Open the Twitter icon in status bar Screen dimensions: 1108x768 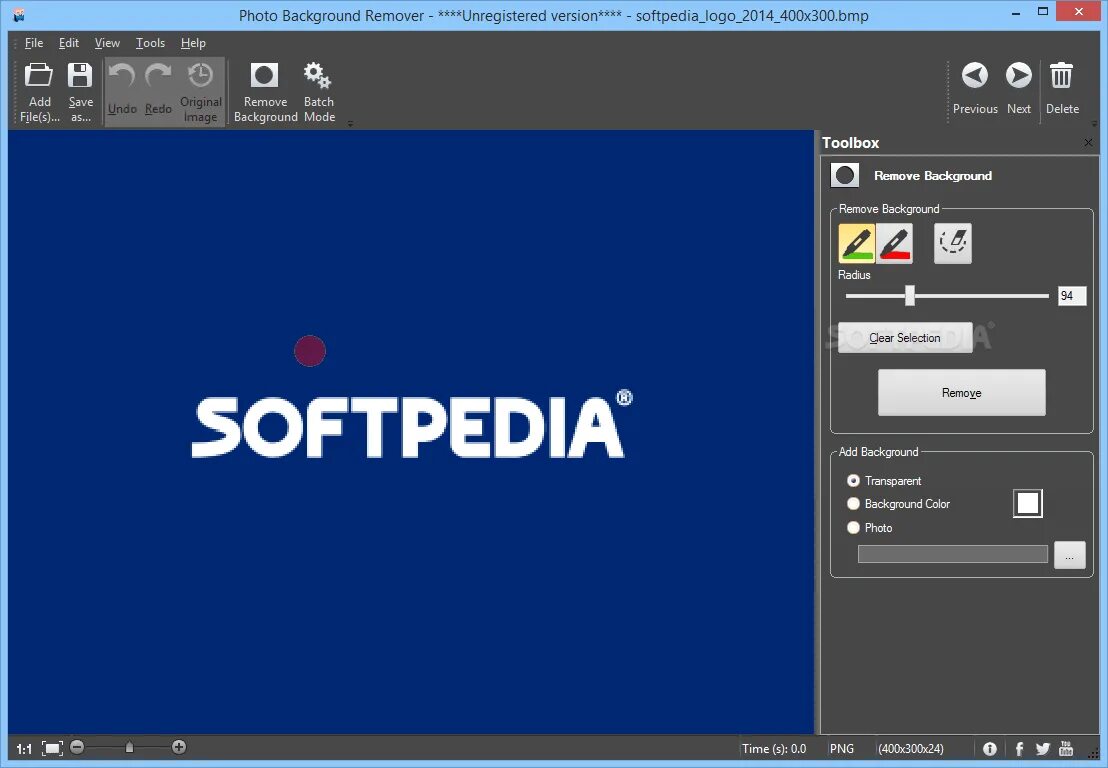pyautogui.click(x=1043, y=749)
